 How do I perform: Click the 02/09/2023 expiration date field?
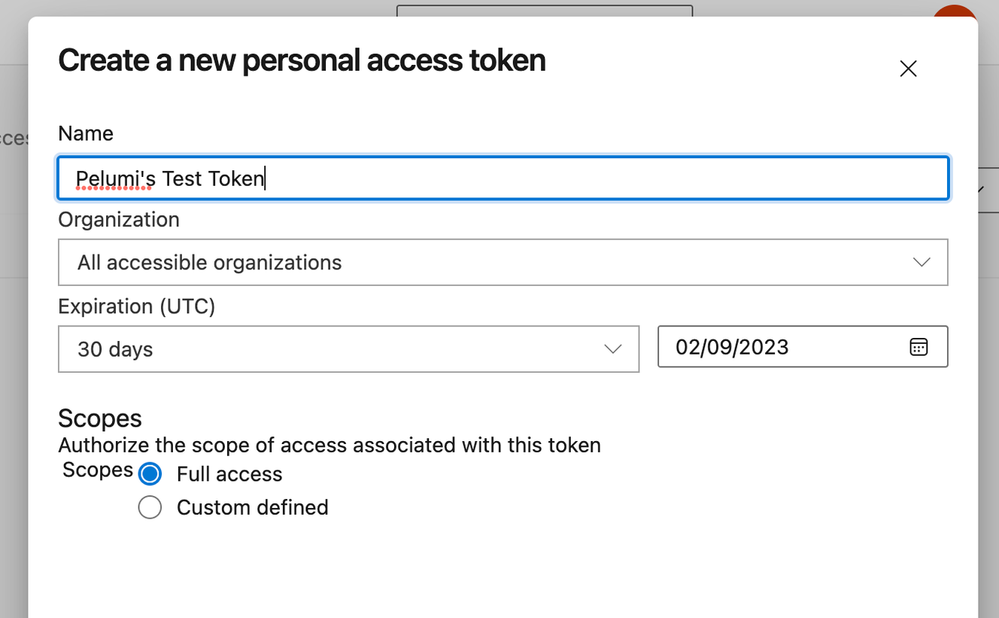tap(802, 347)
